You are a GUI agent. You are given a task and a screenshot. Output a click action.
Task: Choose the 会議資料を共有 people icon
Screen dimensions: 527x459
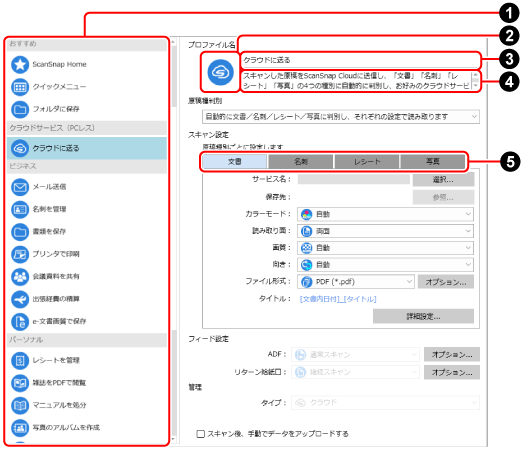(20, 277)
